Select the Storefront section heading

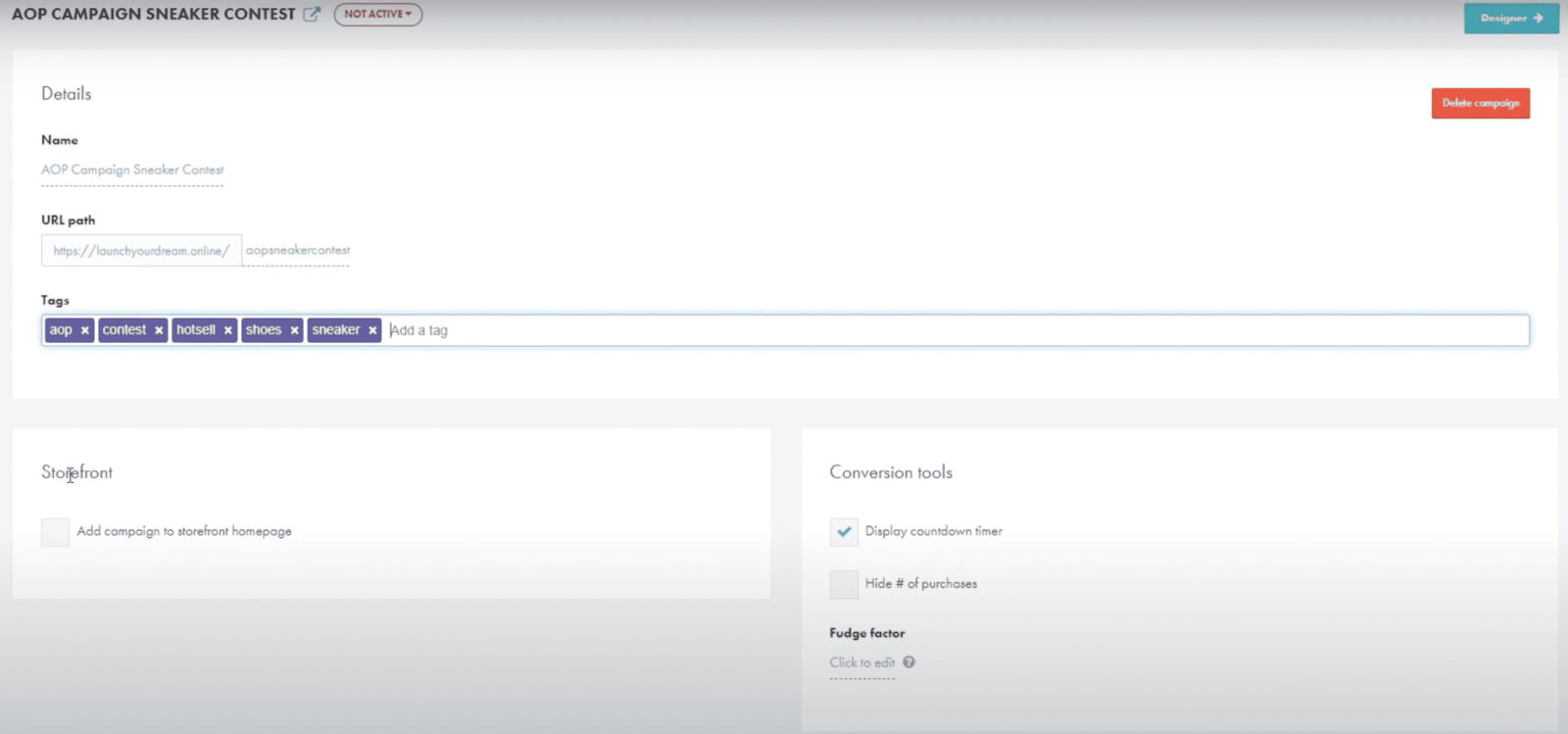[x=76, y=472]
